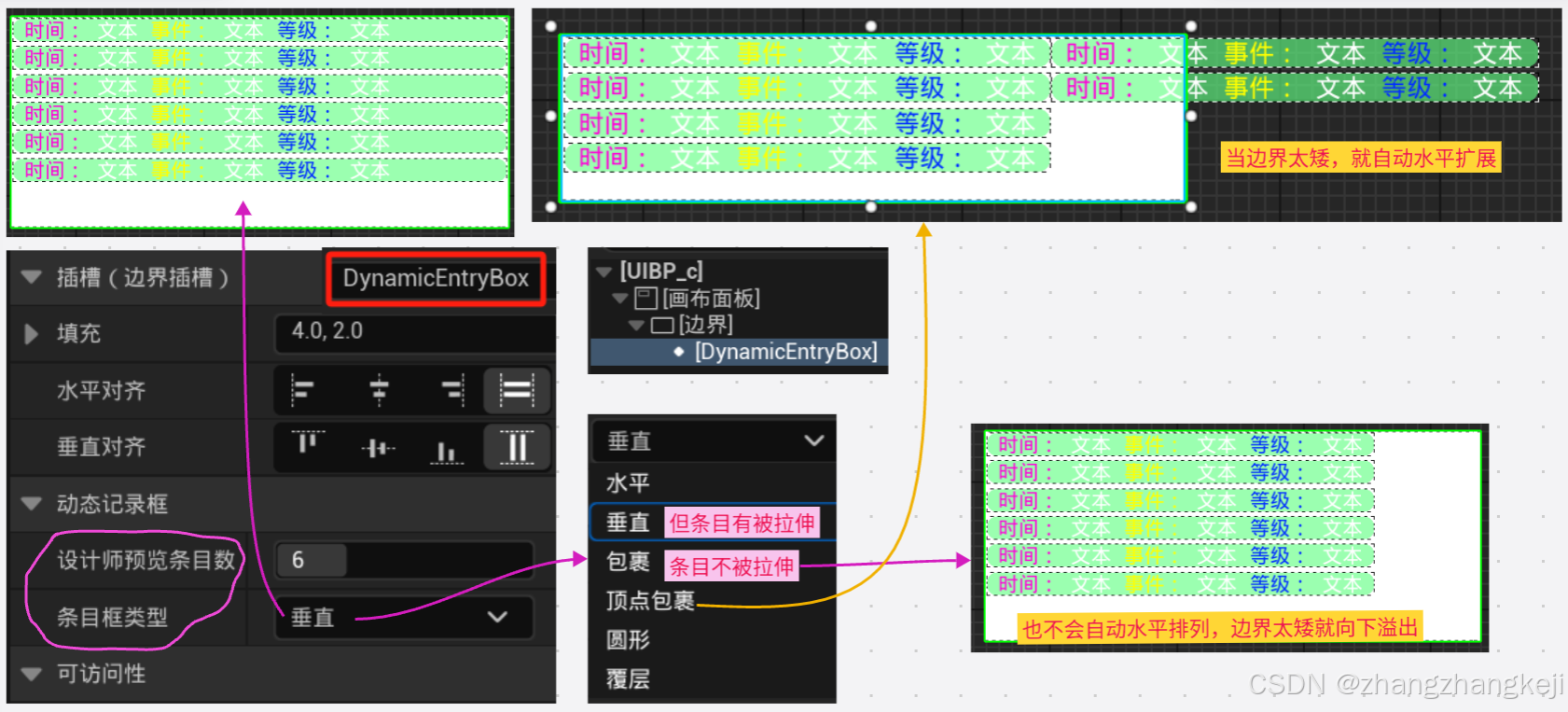Collapse the [画布面板] tree node

[x=620, y=299]
